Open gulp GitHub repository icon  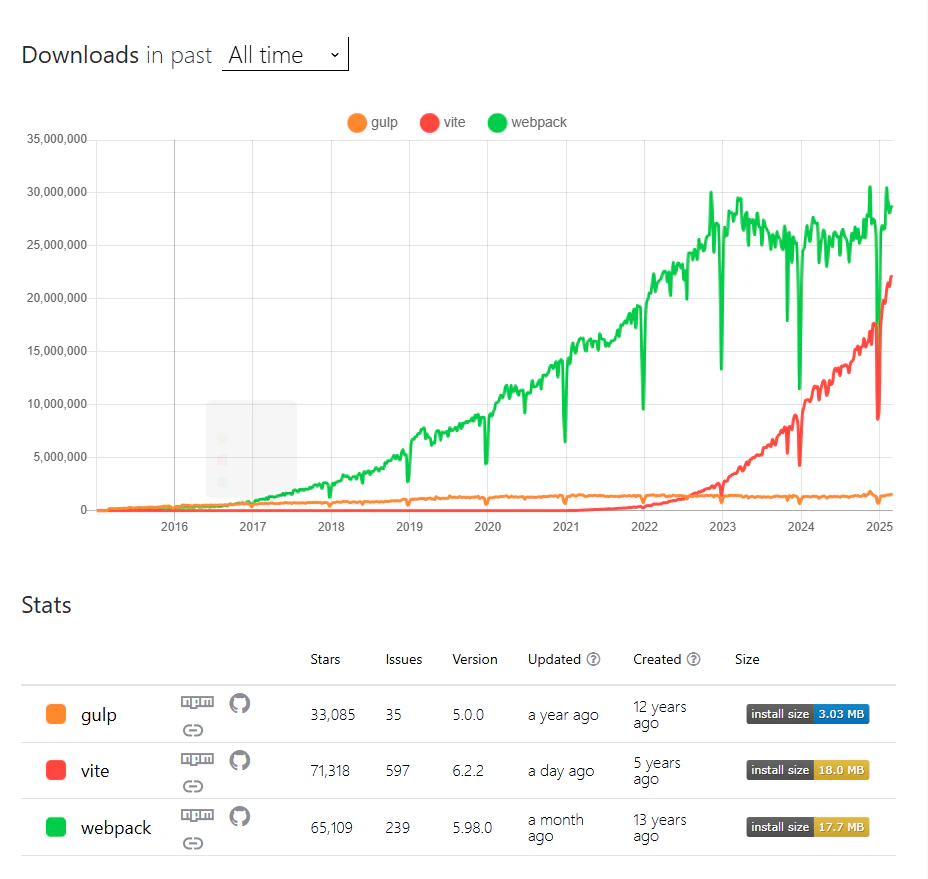240,703
